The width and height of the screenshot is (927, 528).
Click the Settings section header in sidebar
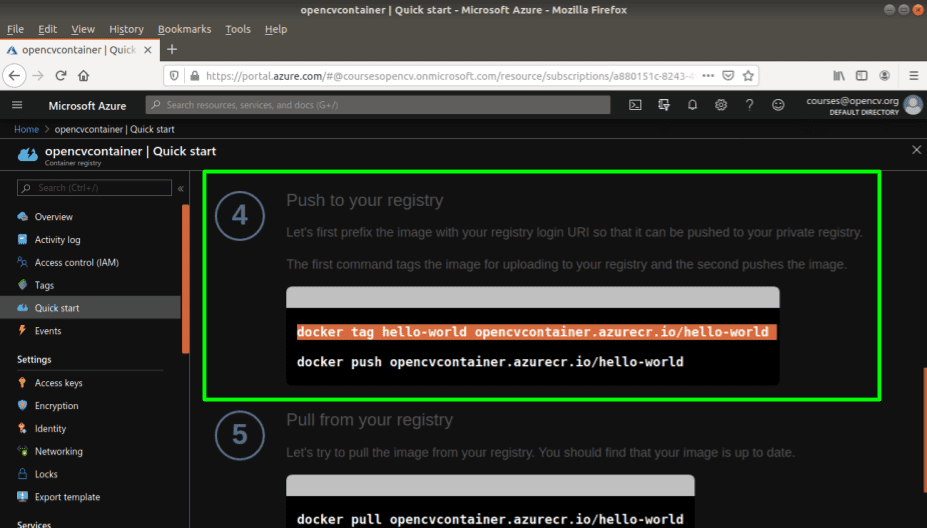pos(34,359)
